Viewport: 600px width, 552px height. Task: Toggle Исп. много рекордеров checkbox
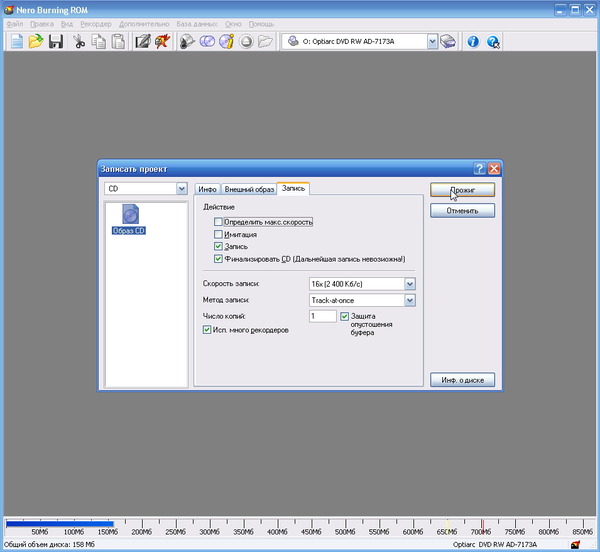[x=207, y=330]
